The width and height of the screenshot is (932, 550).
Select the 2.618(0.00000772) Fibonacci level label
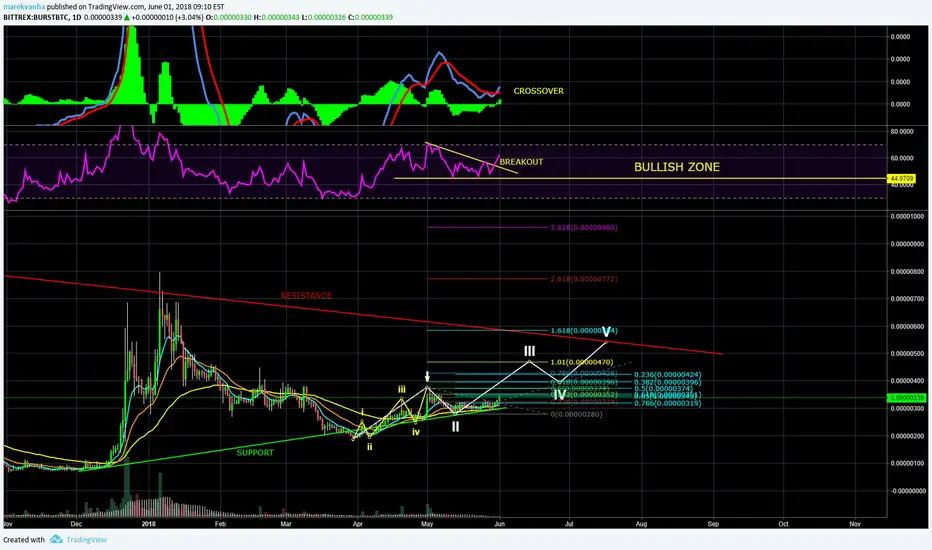click(x=584, y=279)
